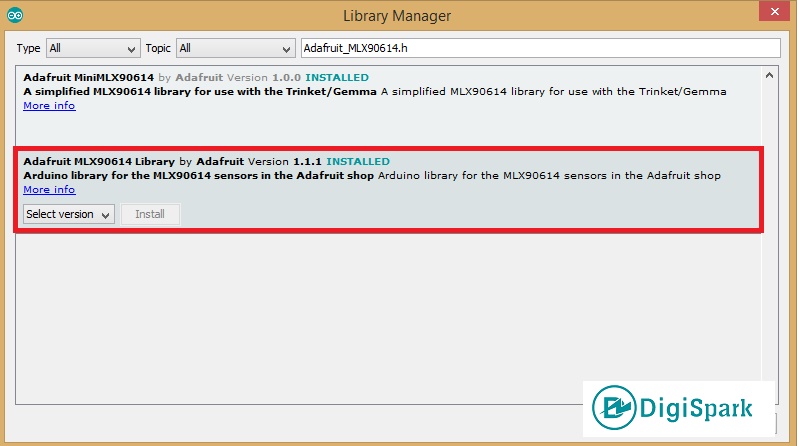
Task: Open More info for Adafruit MiniMLX90614
Action: click(49, 106)
